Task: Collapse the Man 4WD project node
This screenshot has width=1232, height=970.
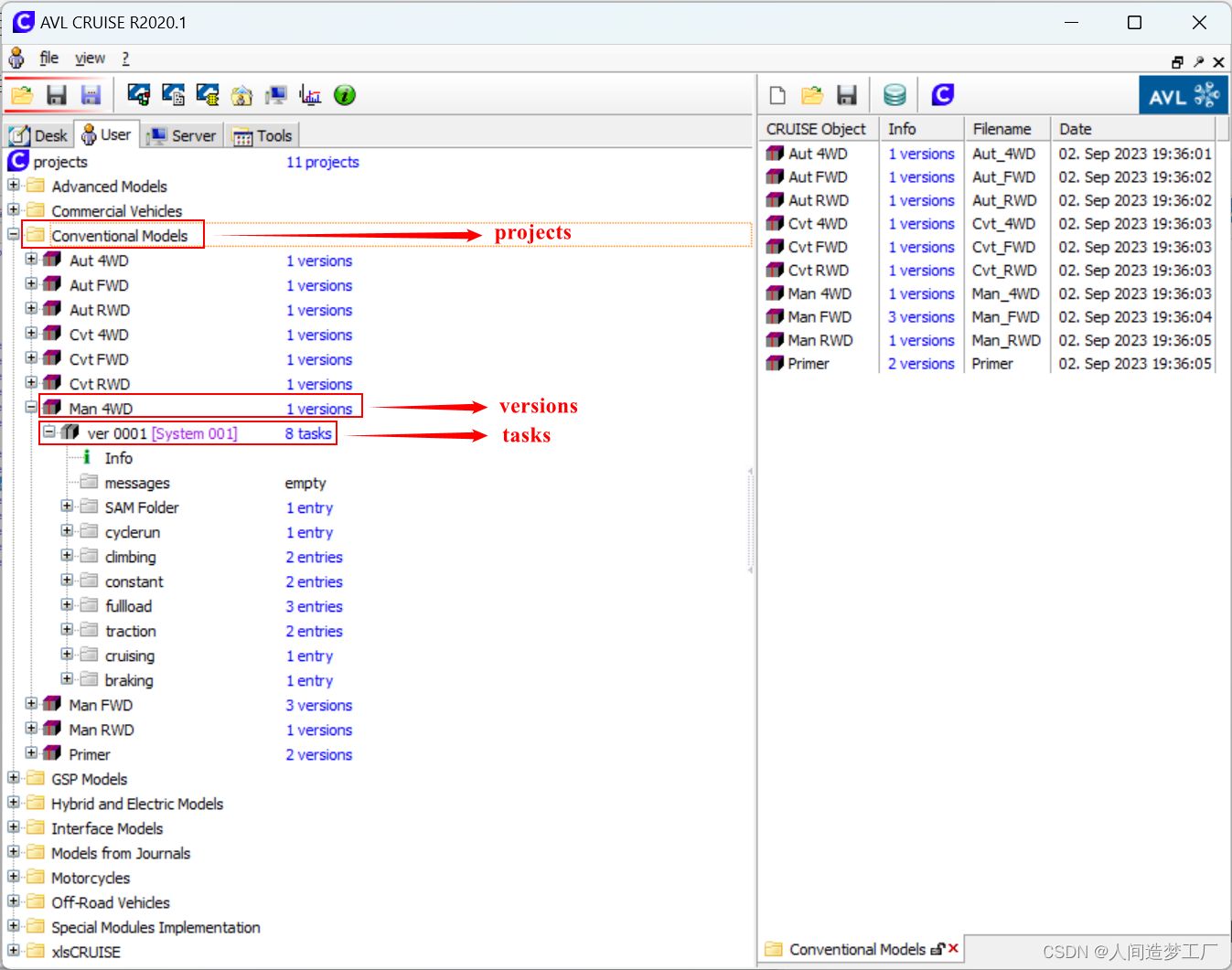Action: click(x=31, y=408)
